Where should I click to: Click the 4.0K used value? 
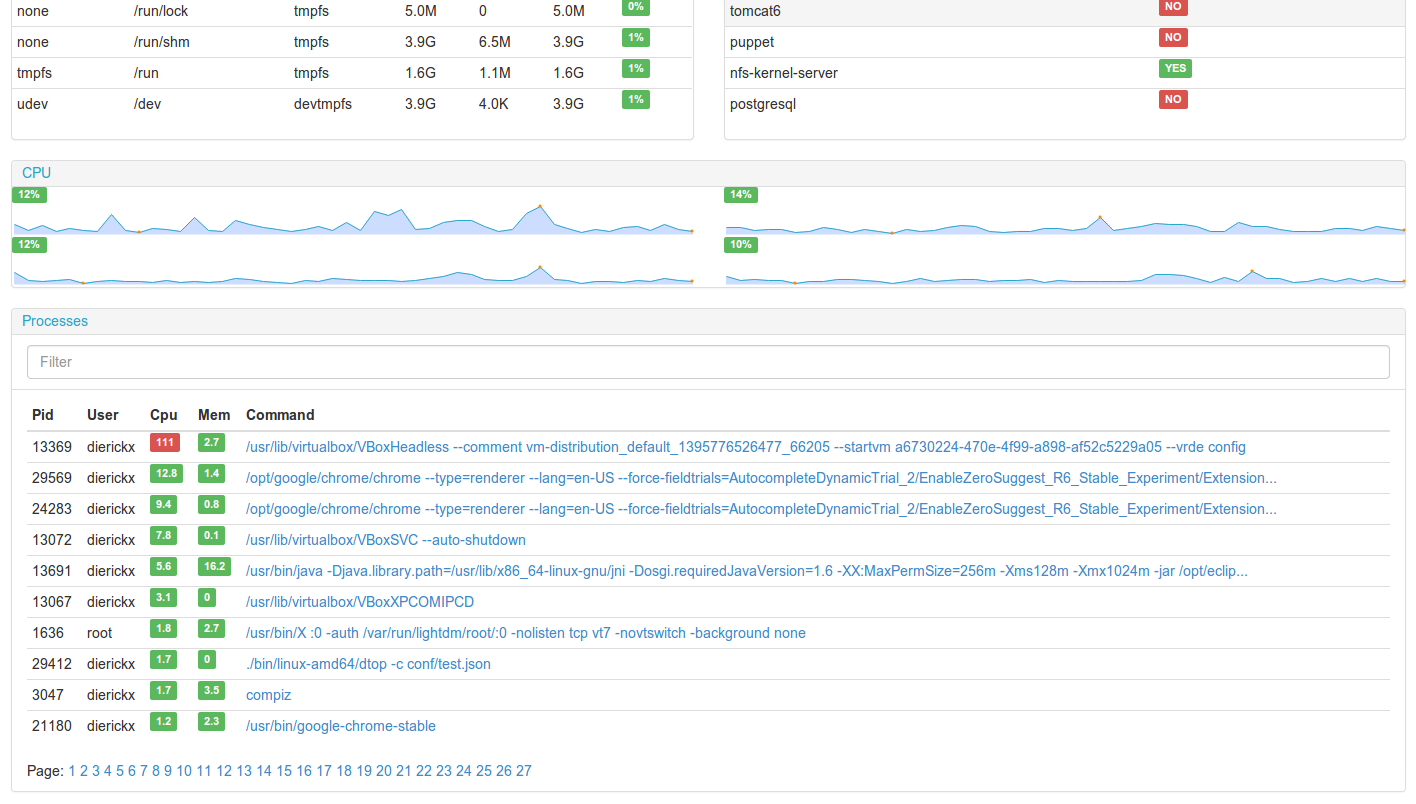(x=494, y=104)
